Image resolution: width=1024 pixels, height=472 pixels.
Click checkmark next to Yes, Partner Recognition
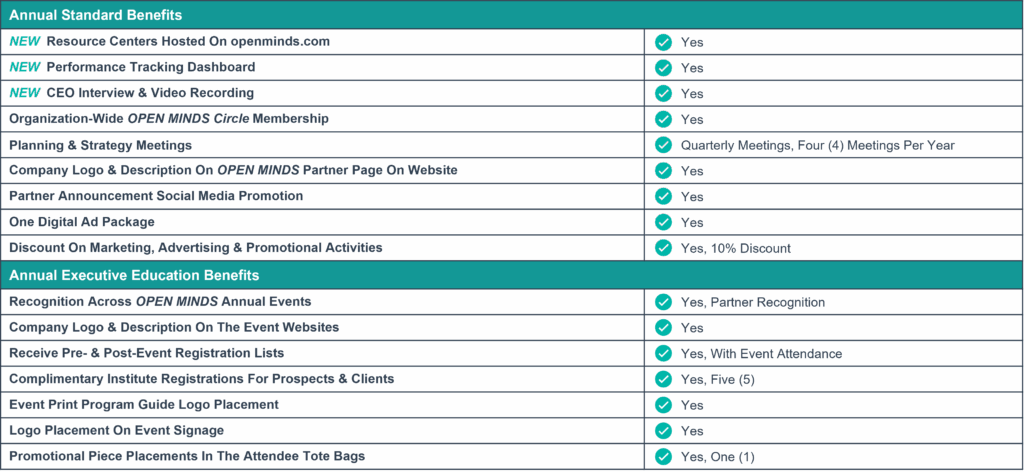(664, 302)
